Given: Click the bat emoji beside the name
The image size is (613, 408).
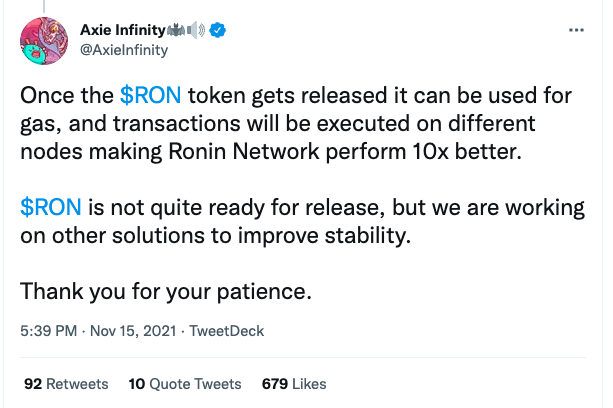Looking at the screenshot, I should point(176,30).
